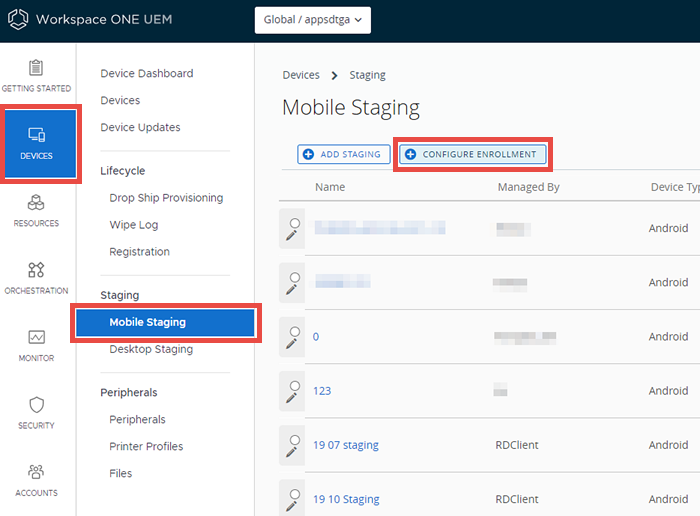Switch to Desktop Staging
Viewport: 700px width, 516px height.
151,349
